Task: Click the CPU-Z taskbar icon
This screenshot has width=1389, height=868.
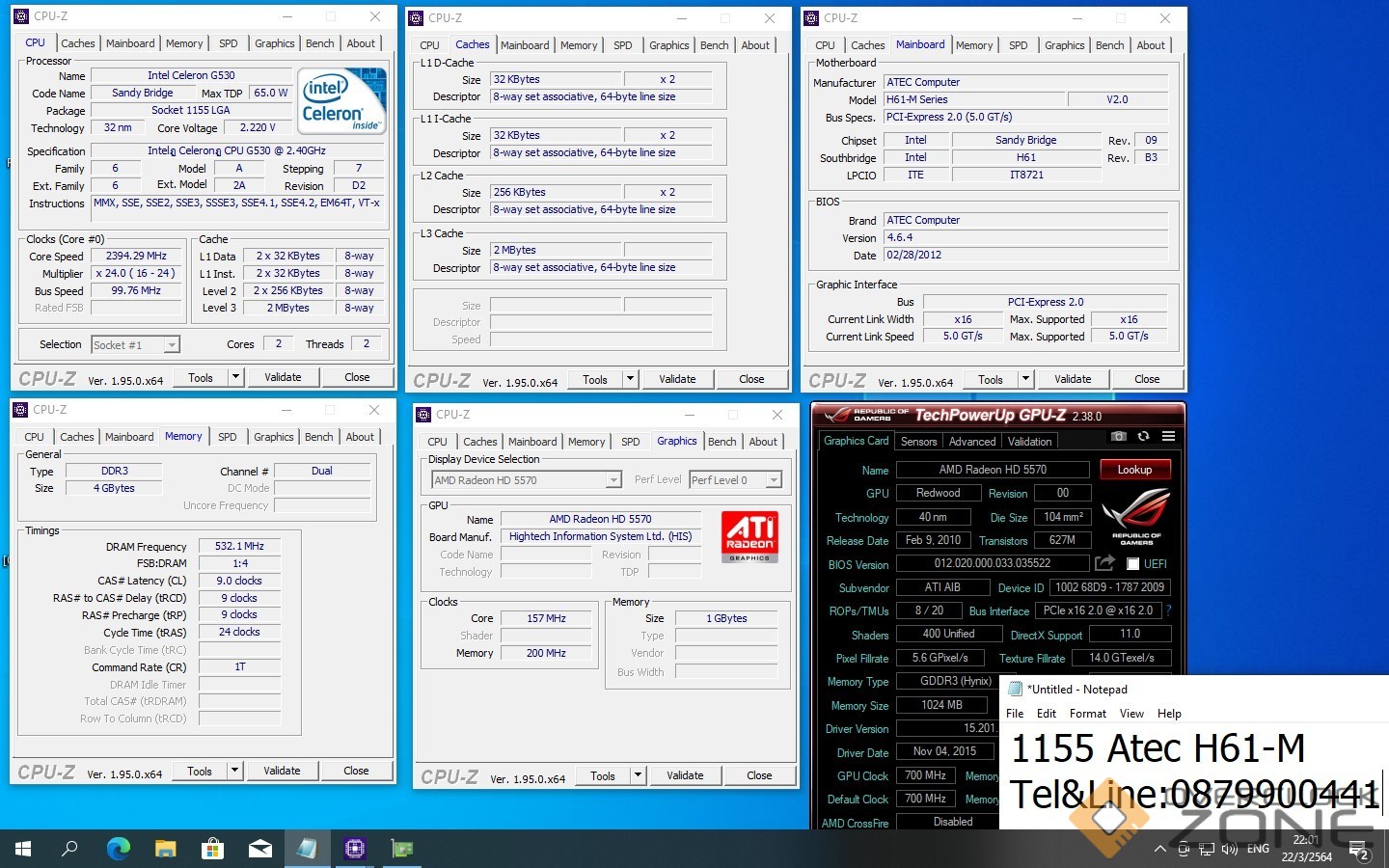Action: pyautogui.click(x=354, y=849)
